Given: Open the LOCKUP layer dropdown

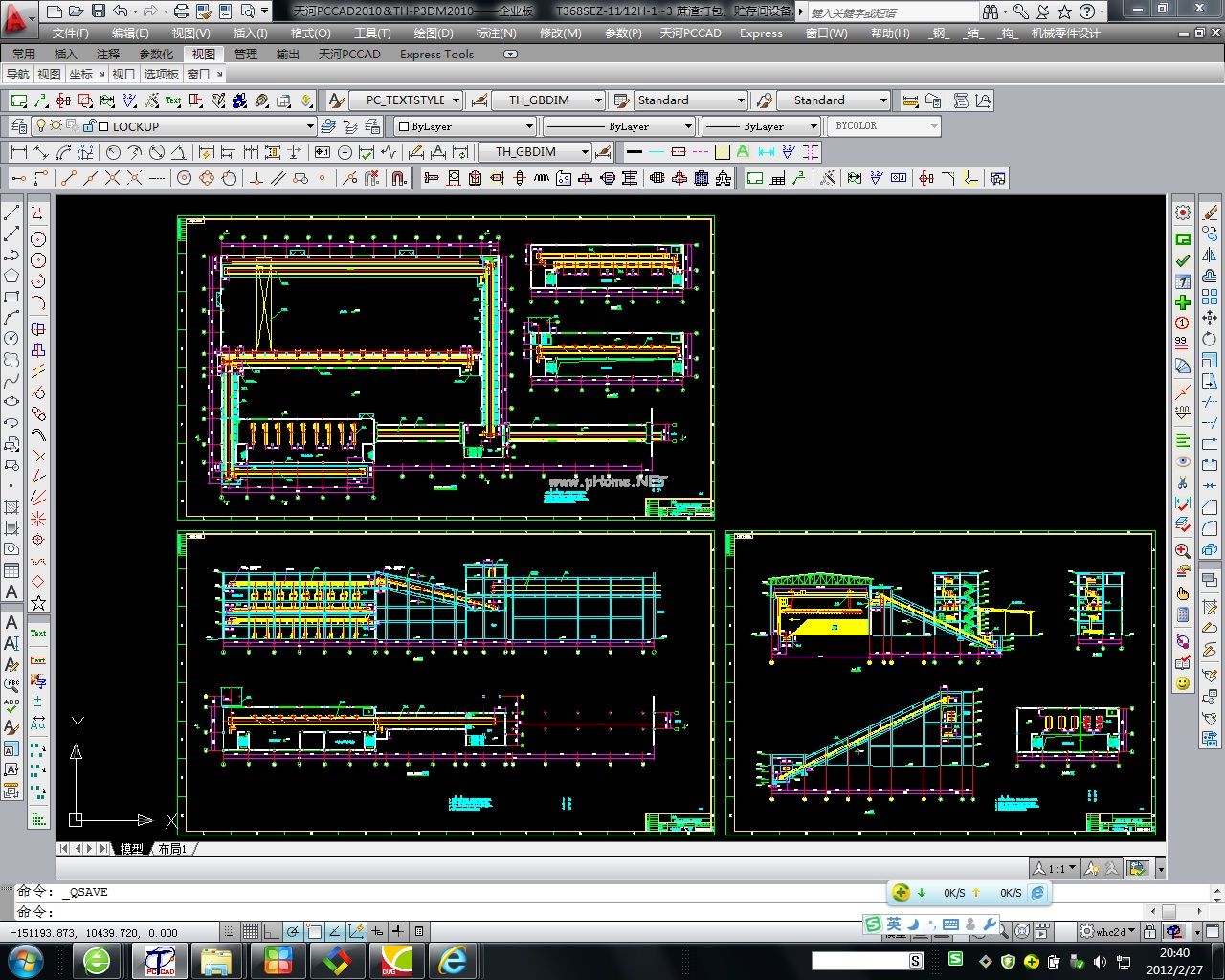Looking at the screenshot, I should point(309,126).
